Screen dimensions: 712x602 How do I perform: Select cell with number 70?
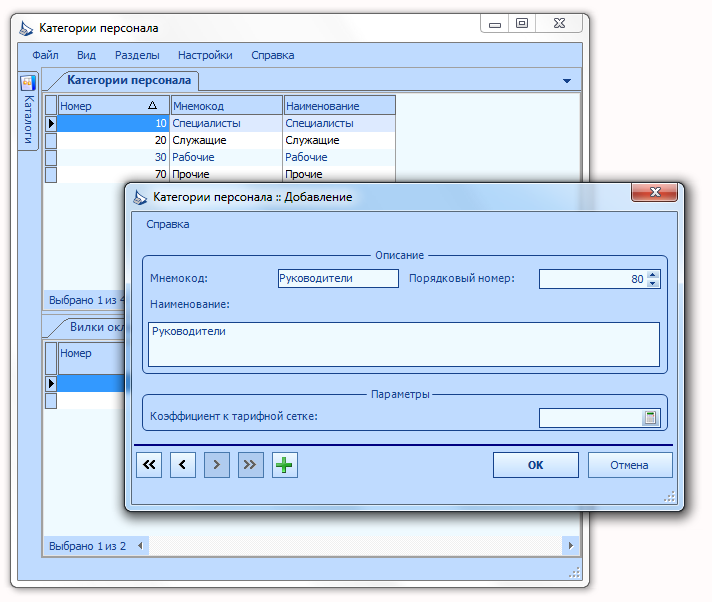coord(113,174)
